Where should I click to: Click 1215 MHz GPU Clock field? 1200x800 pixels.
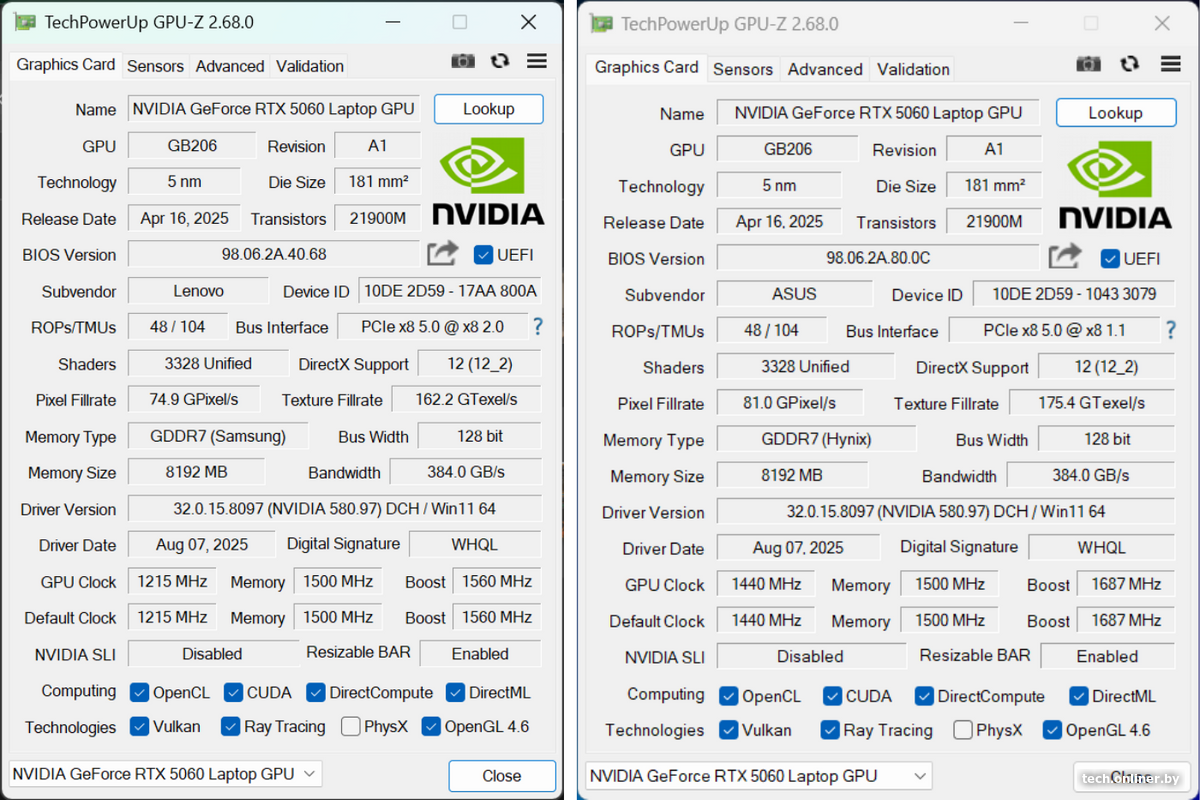coord(173,581)
